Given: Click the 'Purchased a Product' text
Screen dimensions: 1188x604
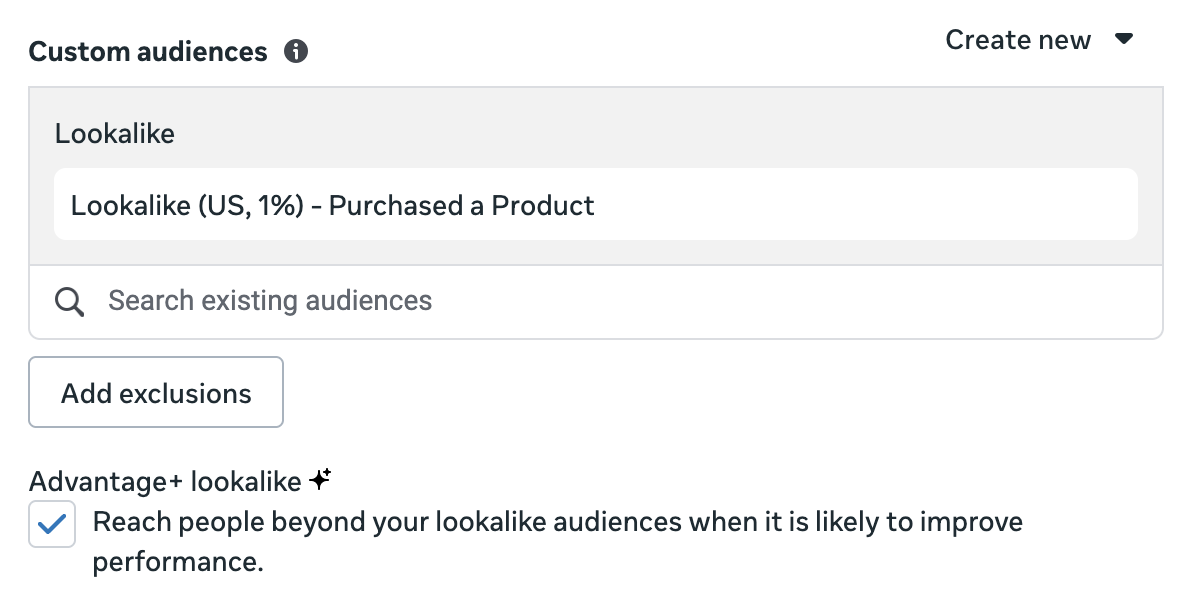Looking at the screenshot, I should point(462,206).
